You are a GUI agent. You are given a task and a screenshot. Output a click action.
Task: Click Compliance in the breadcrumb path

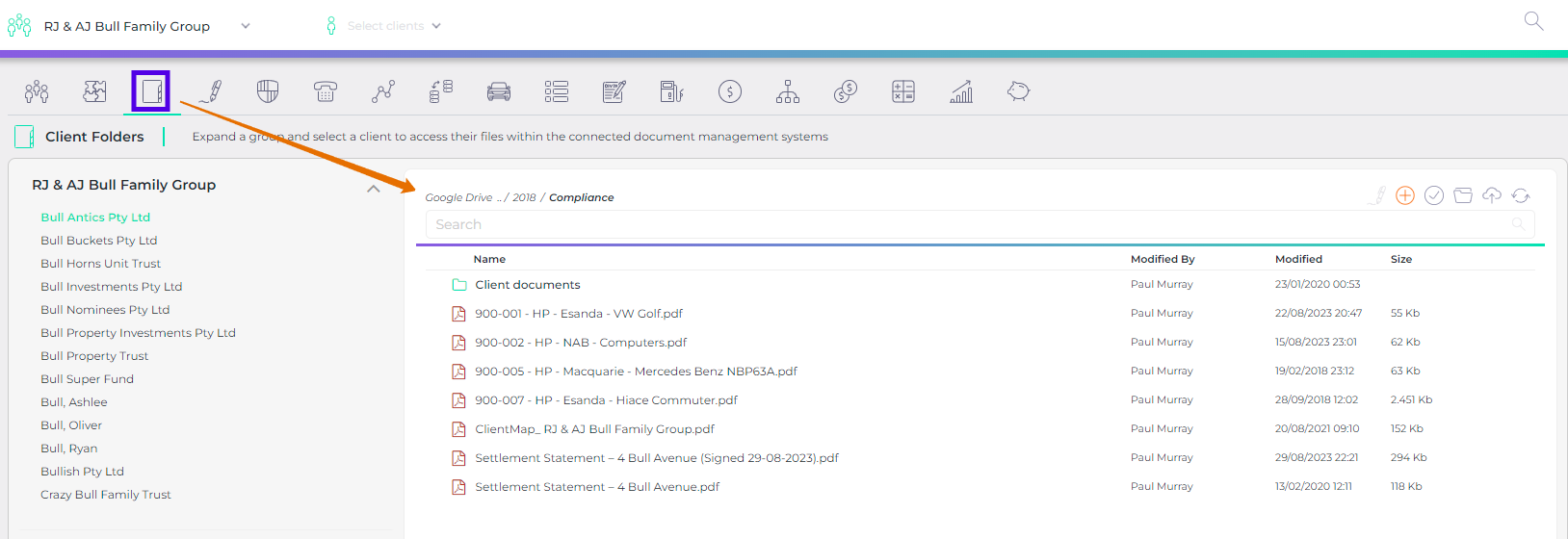[x=581, y=197]
